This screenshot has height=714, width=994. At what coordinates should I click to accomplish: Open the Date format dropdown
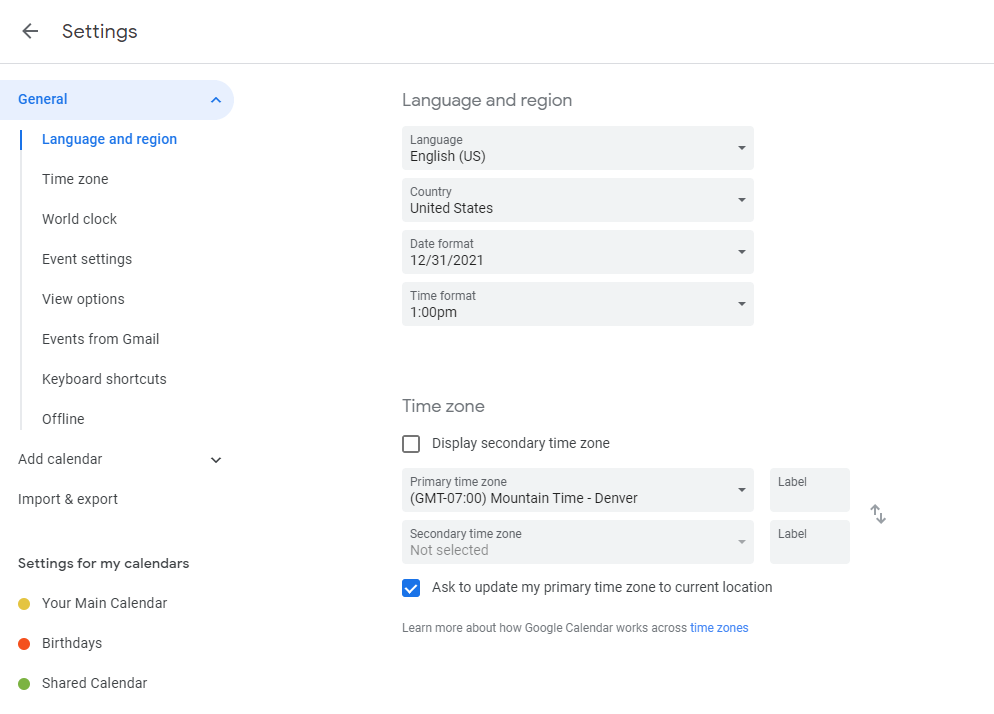coord(577,252)
